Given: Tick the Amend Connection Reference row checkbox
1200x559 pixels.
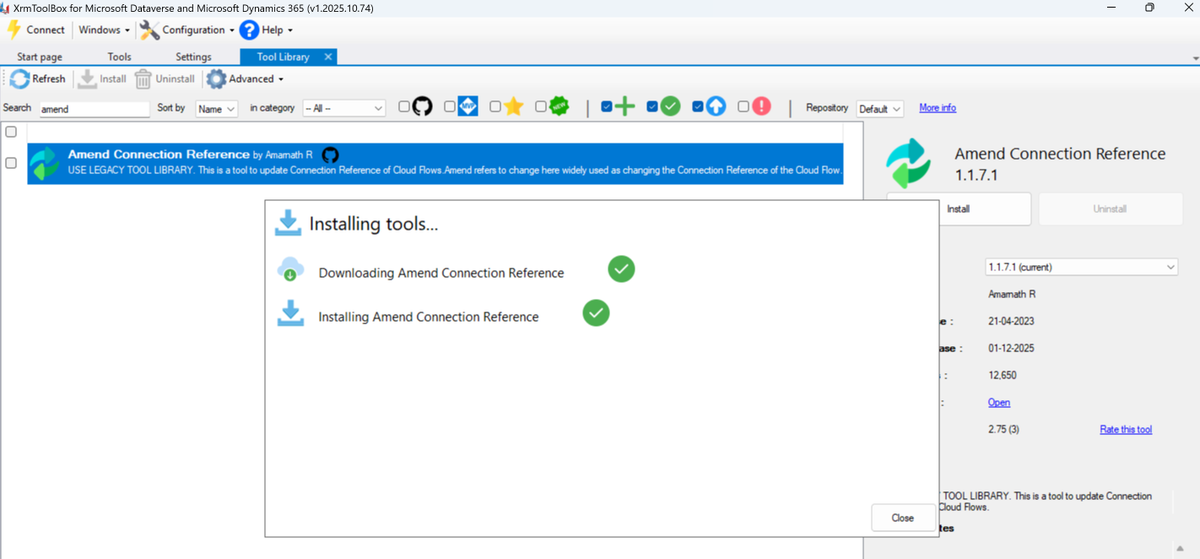Looking at the screenshot, I should 10,163.
